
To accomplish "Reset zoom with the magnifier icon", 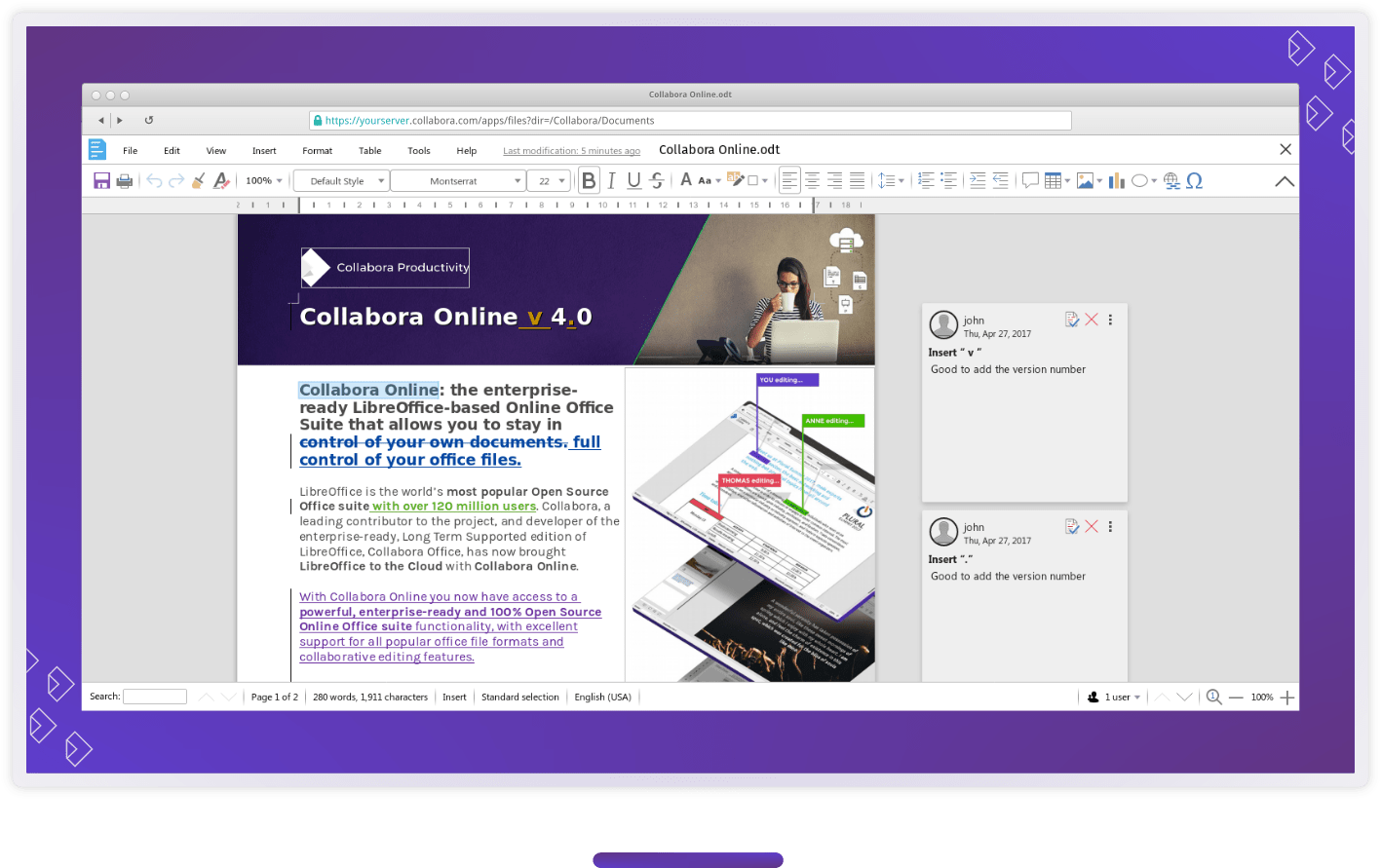I will coord(1213,697).
